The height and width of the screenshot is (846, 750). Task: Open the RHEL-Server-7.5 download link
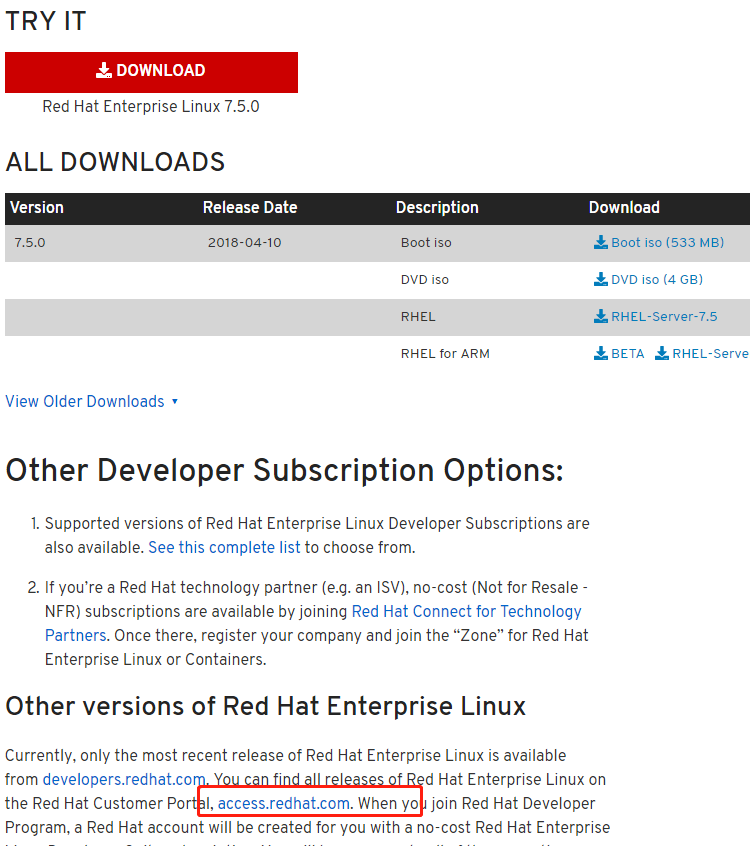(664, 317)
